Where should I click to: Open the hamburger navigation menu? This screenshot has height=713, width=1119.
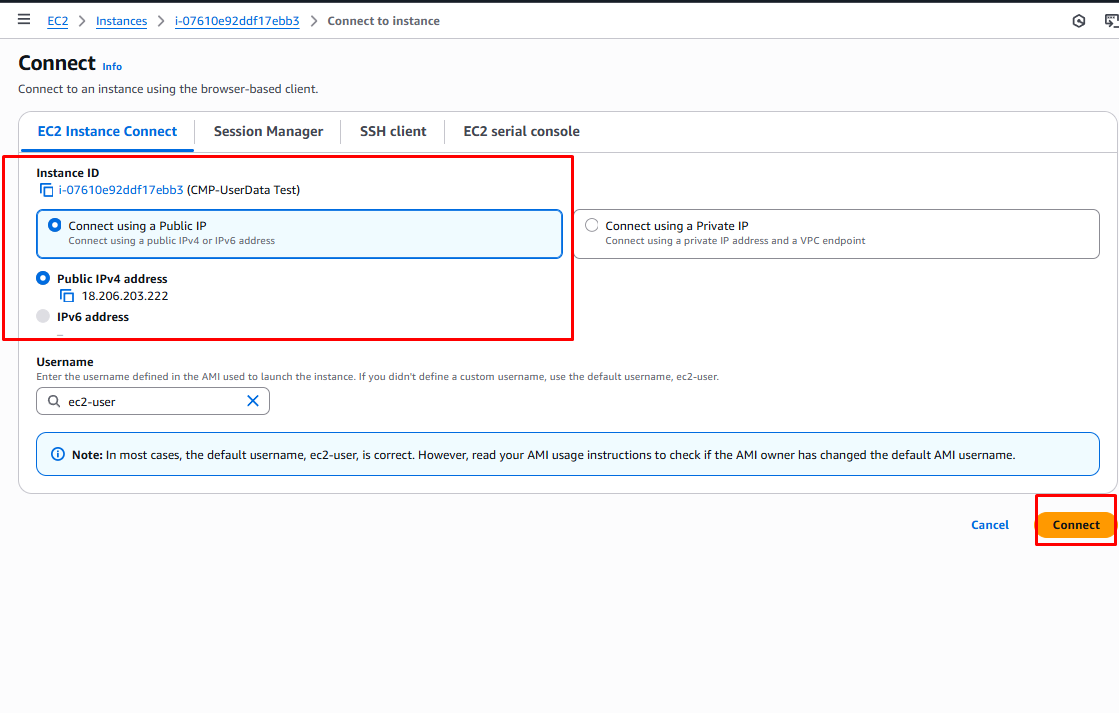[x=24, y=20]
